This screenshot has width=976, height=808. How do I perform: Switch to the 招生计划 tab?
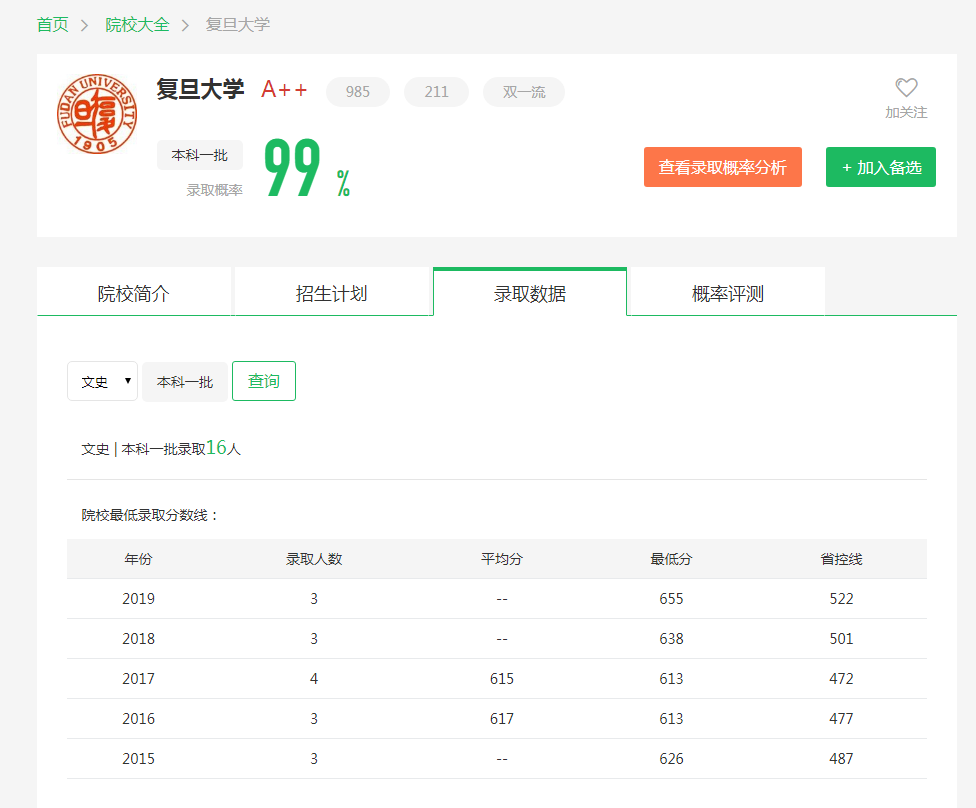point(332,293)
